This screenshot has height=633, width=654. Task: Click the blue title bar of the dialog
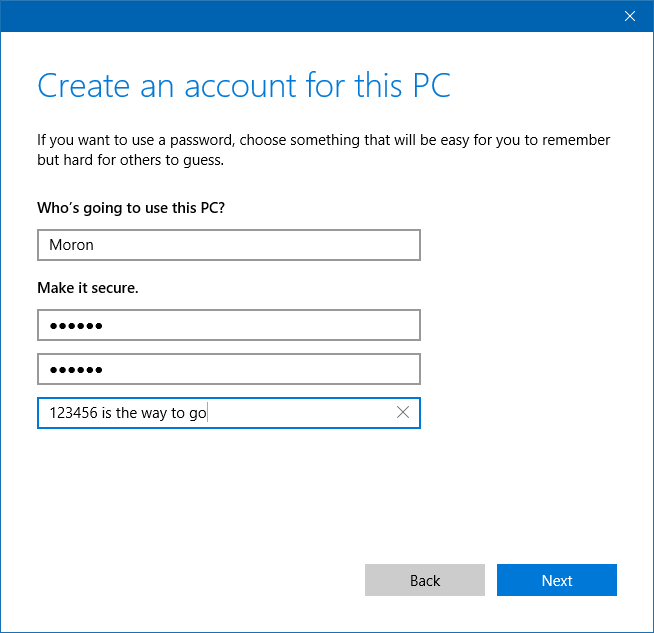click(300, 16)
